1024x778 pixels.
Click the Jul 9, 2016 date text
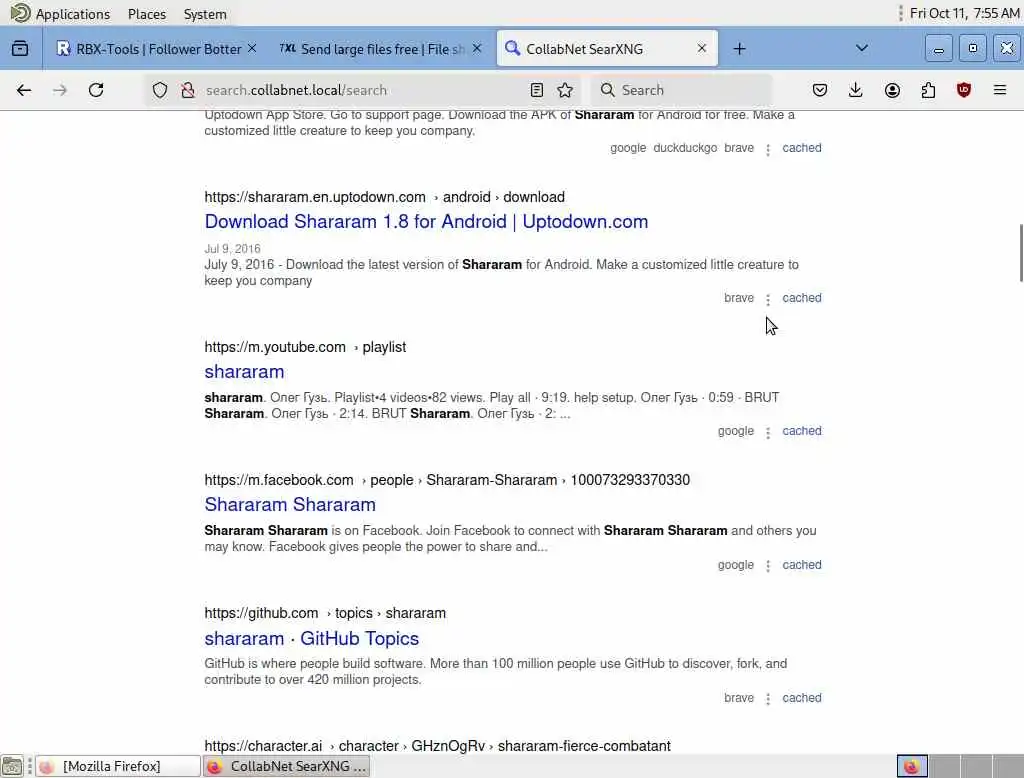tap(232, 249)
